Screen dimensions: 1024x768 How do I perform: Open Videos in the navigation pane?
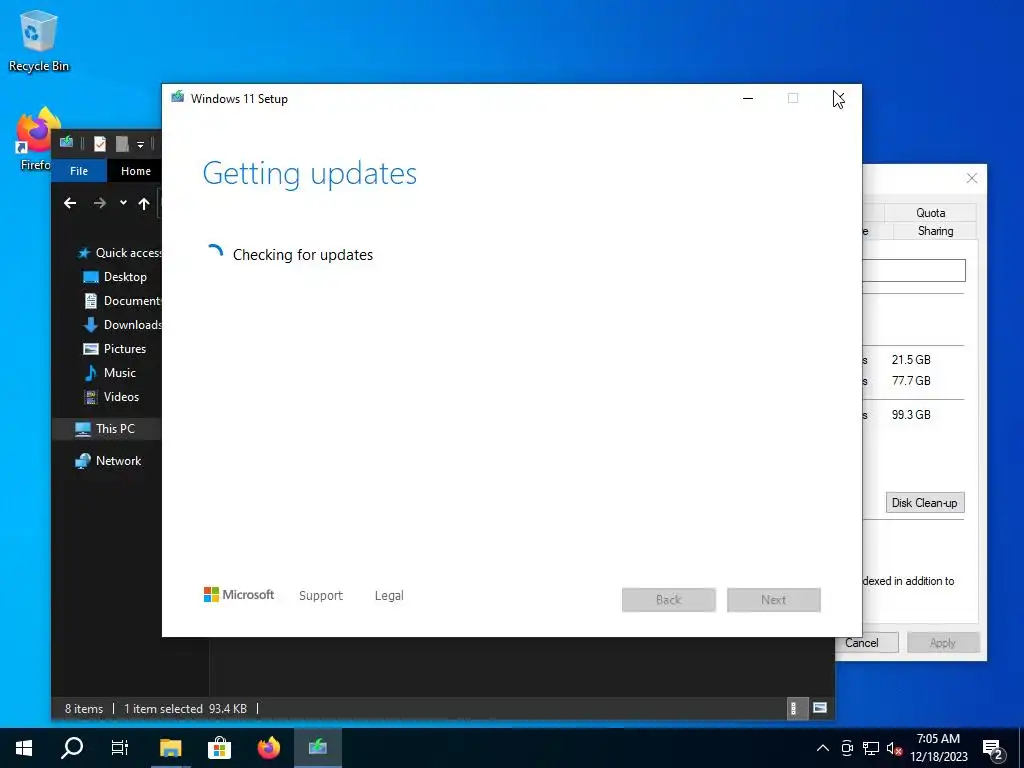coord(111,397)
